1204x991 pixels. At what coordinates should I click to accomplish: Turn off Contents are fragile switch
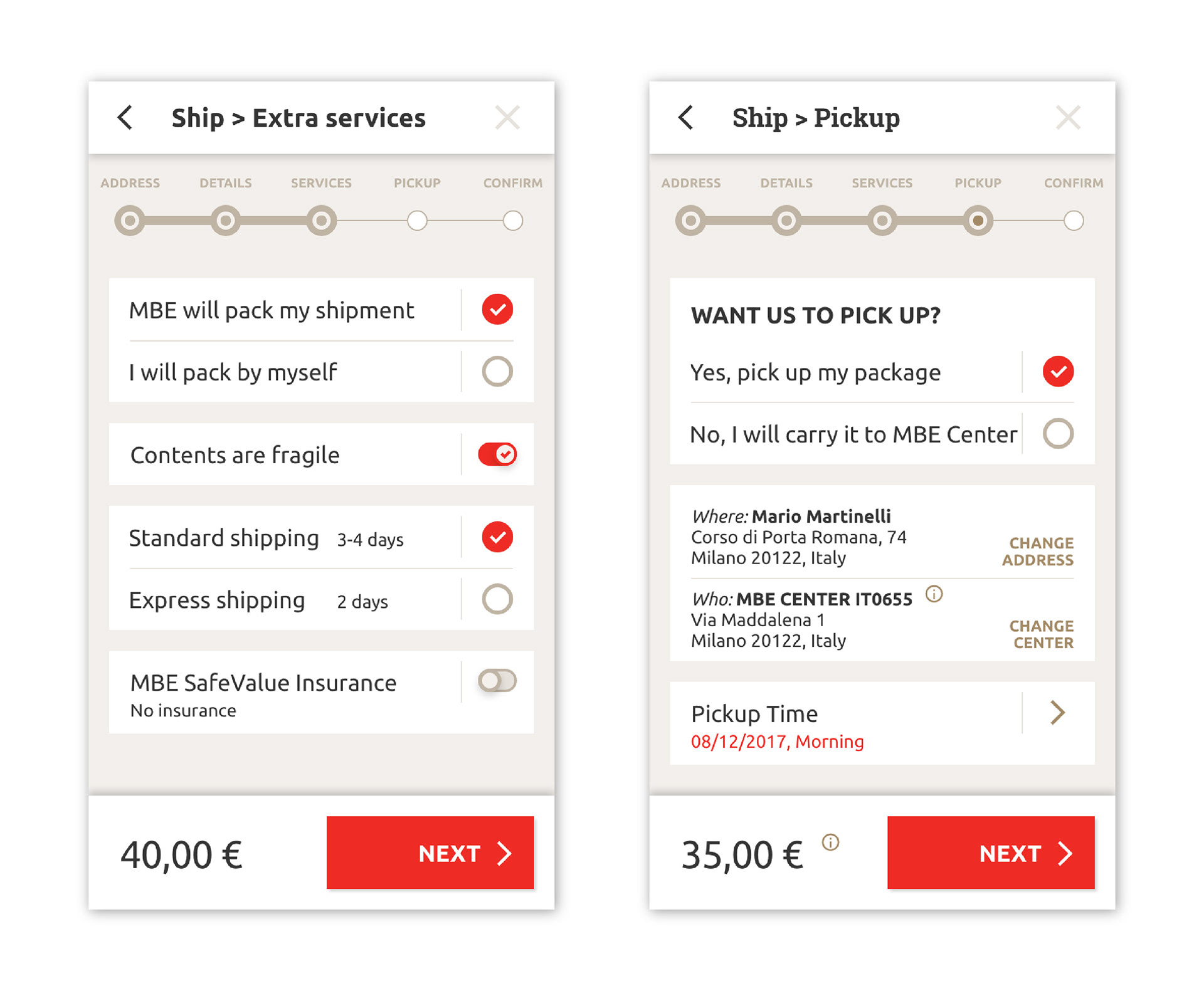[x=497, y=454]
